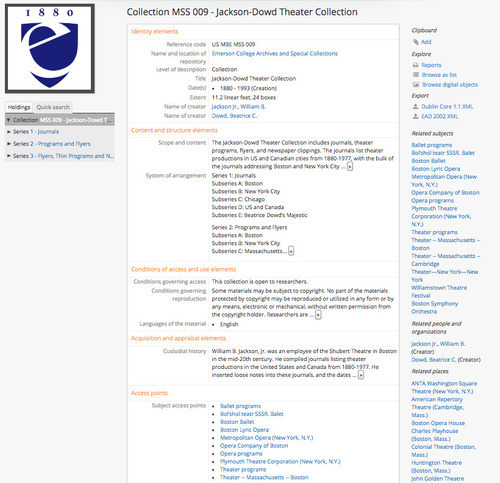Viewport: 500px width, 483px height.
Task: Expand the truncated Scope and content text
Action: [x=350, y=166]
